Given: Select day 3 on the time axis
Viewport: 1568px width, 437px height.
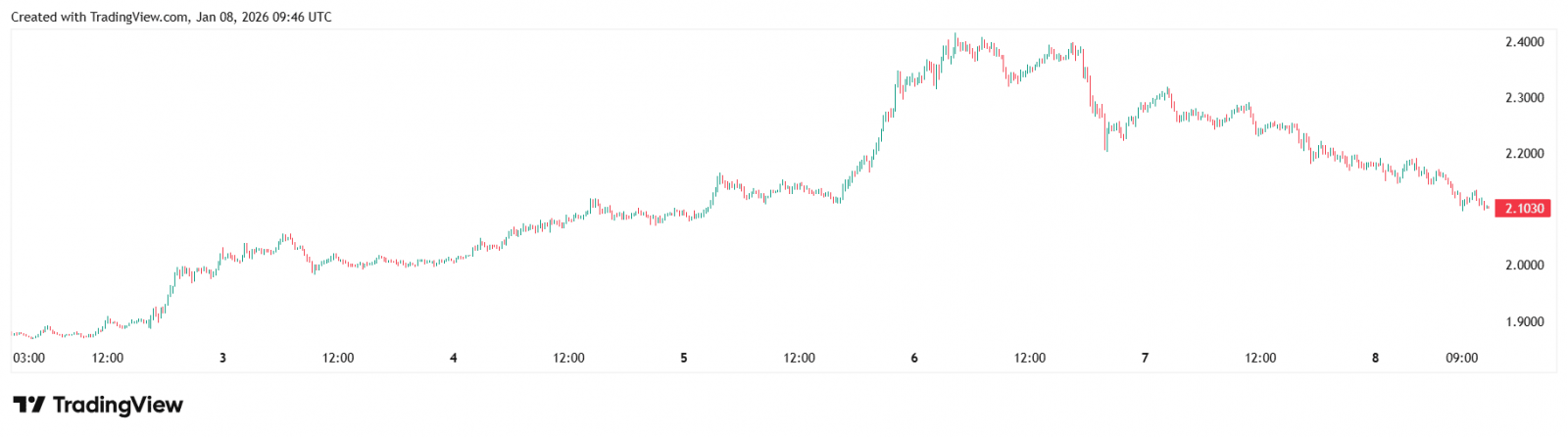Looking at the screenshot, I should point(222,358).
